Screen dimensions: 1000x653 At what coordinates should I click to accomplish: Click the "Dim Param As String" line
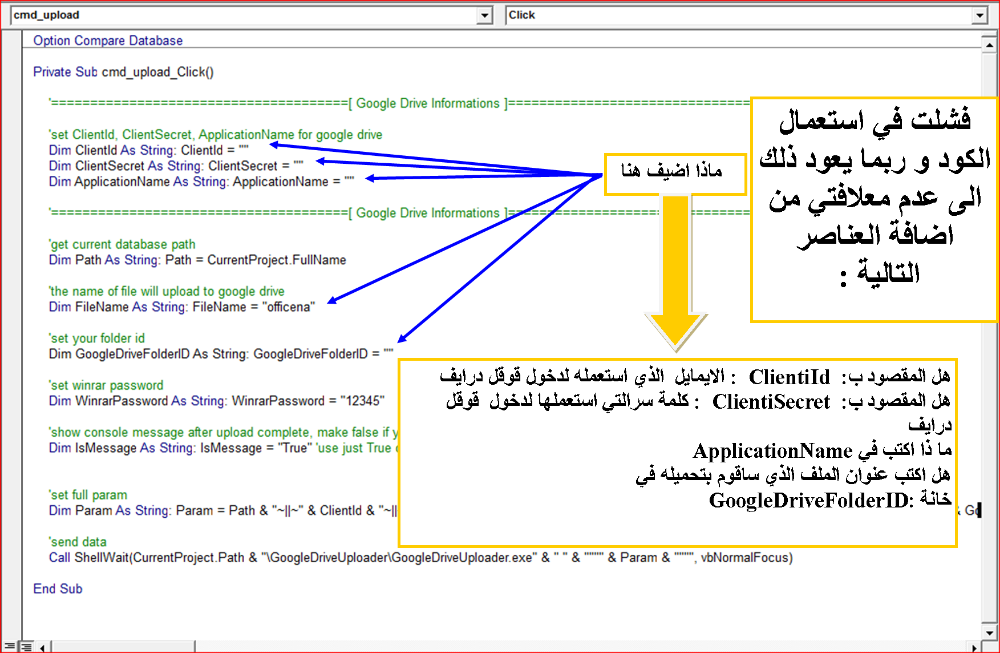coord(223,511)
